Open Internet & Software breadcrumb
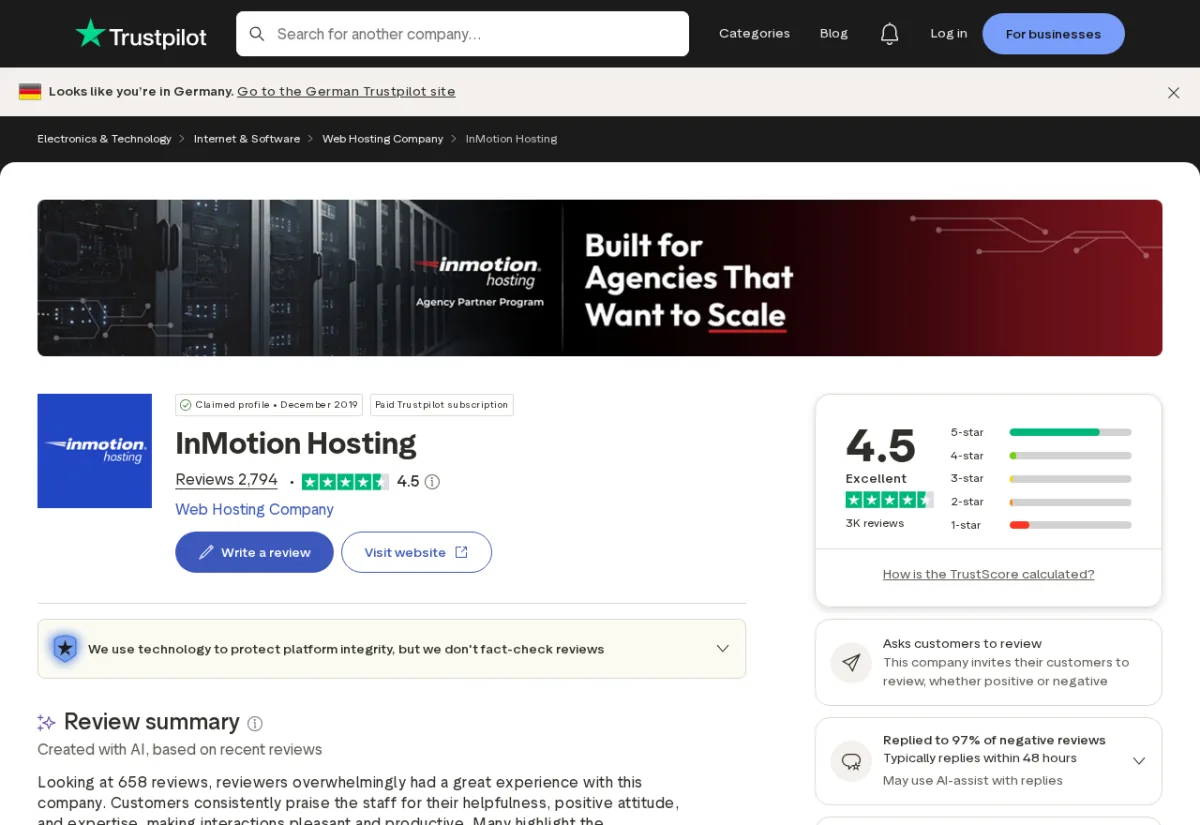Image resolution: width=1200 pixels, height=825 pixels. click(x=247, y=139)
